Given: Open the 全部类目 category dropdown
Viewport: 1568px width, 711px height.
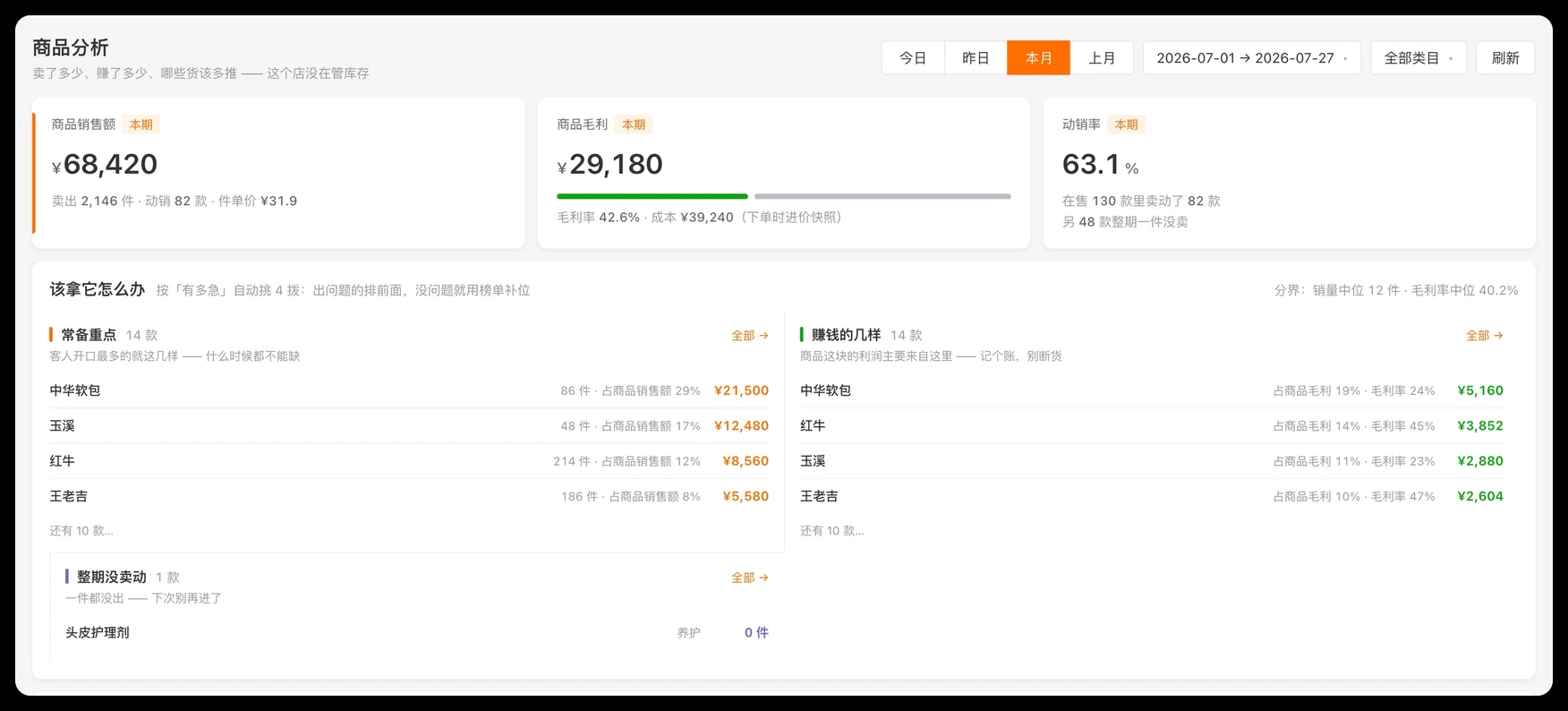Looking at the screenshot, I should 1419,58.
